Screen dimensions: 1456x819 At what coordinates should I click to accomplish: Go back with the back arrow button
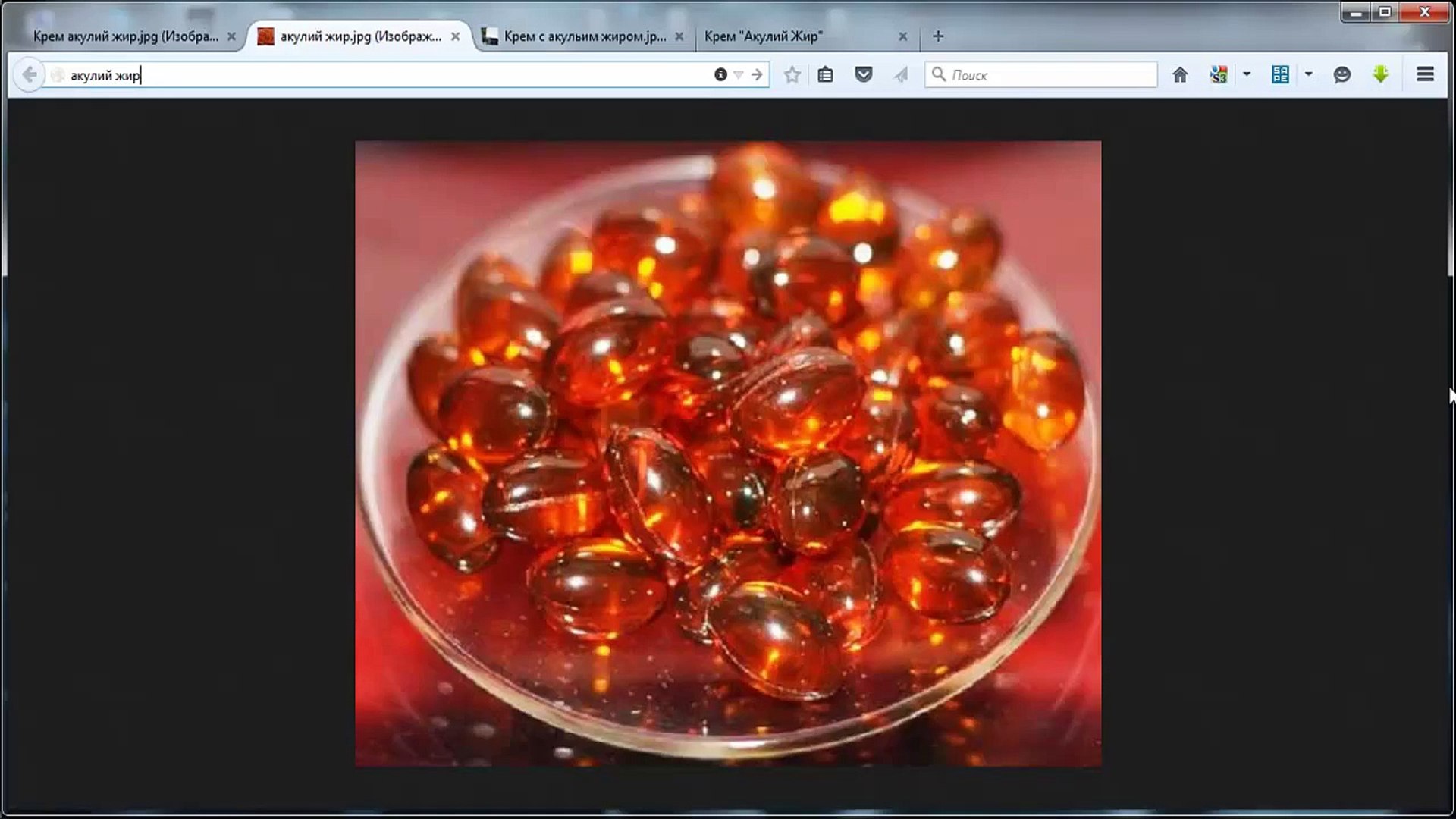29,75
